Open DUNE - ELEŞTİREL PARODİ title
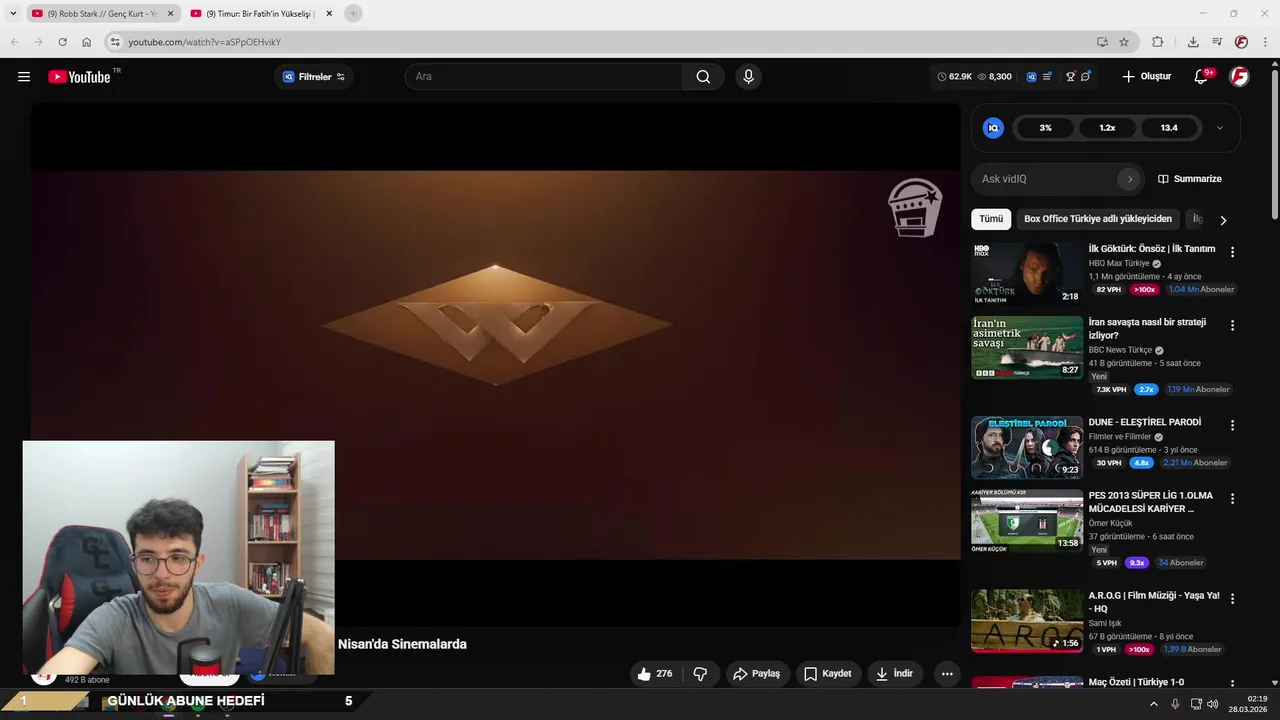 tap(1145, 422)
